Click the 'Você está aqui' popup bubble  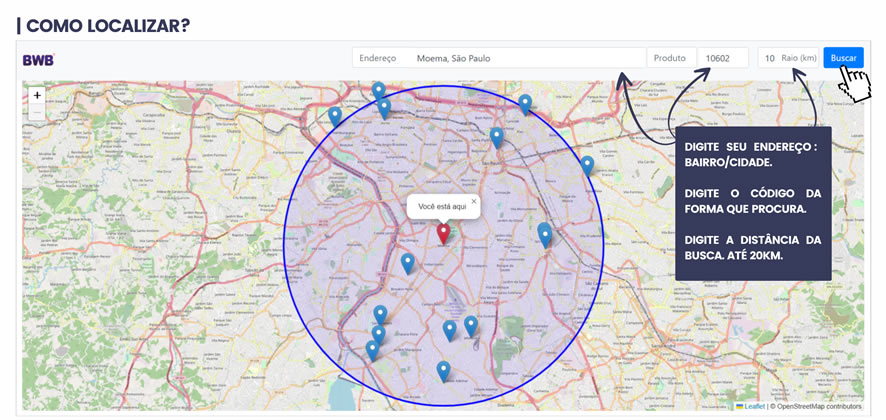[440, 207]
